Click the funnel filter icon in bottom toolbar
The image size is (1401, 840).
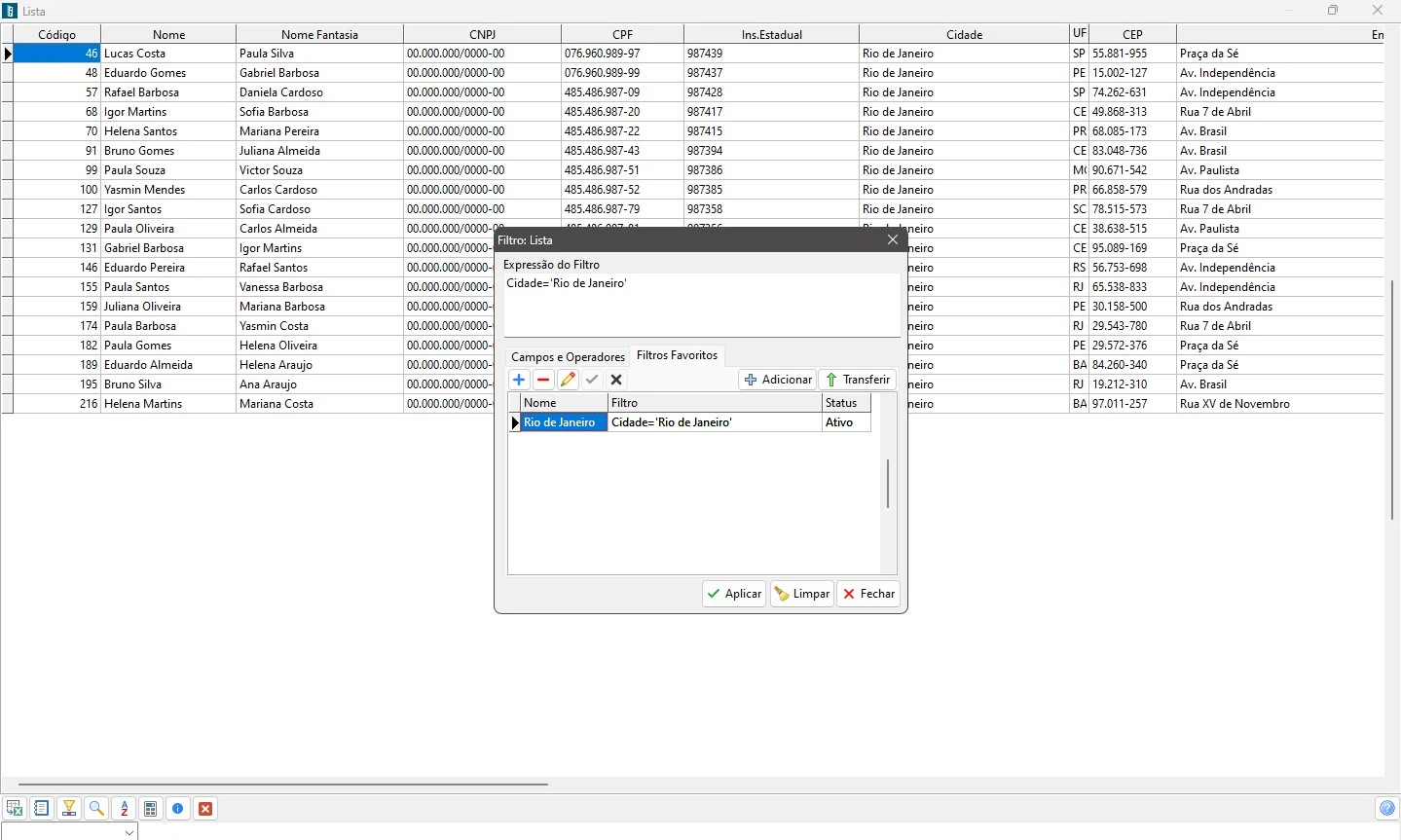[69, 809]
